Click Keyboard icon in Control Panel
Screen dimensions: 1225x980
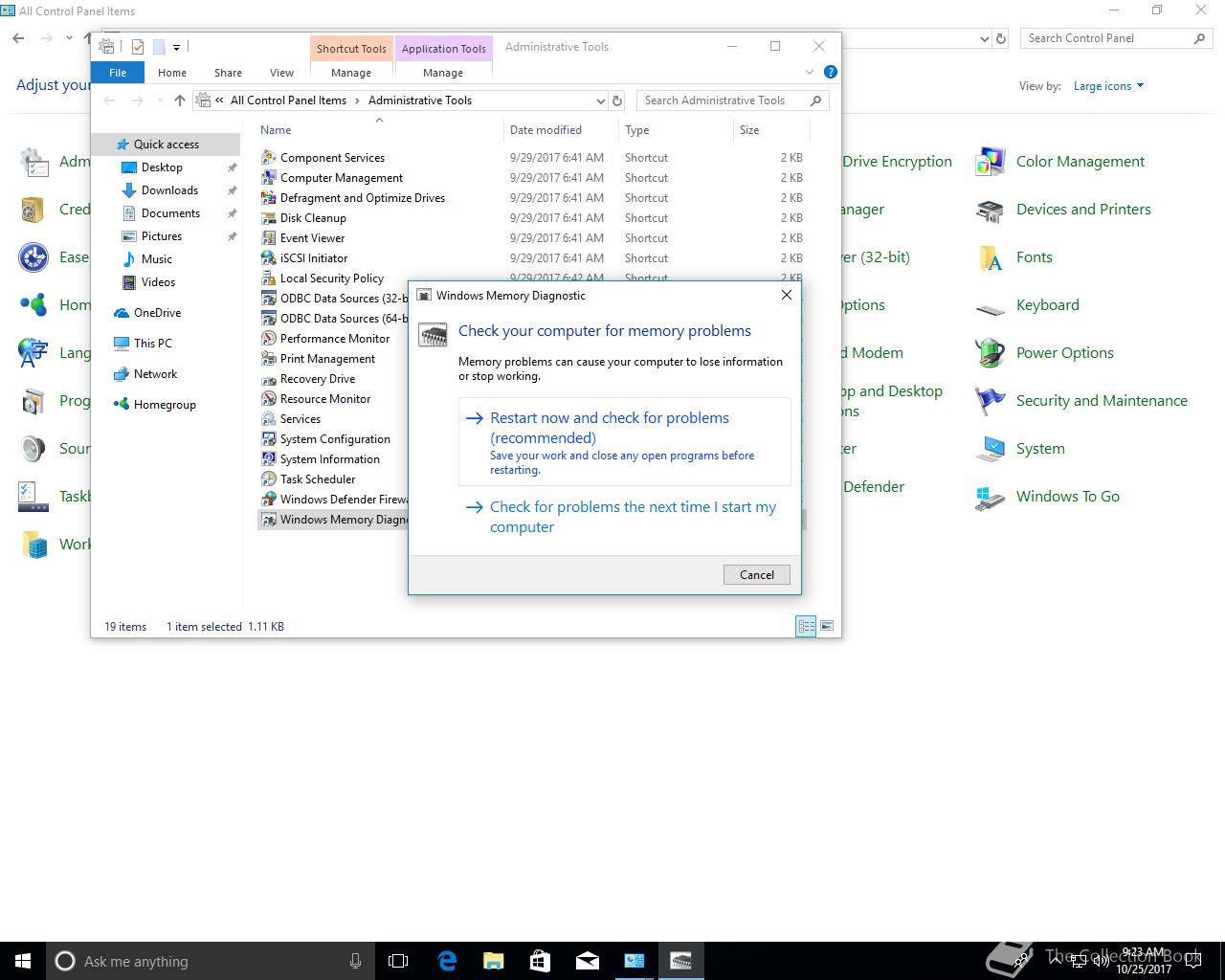(x=991, y=307)
